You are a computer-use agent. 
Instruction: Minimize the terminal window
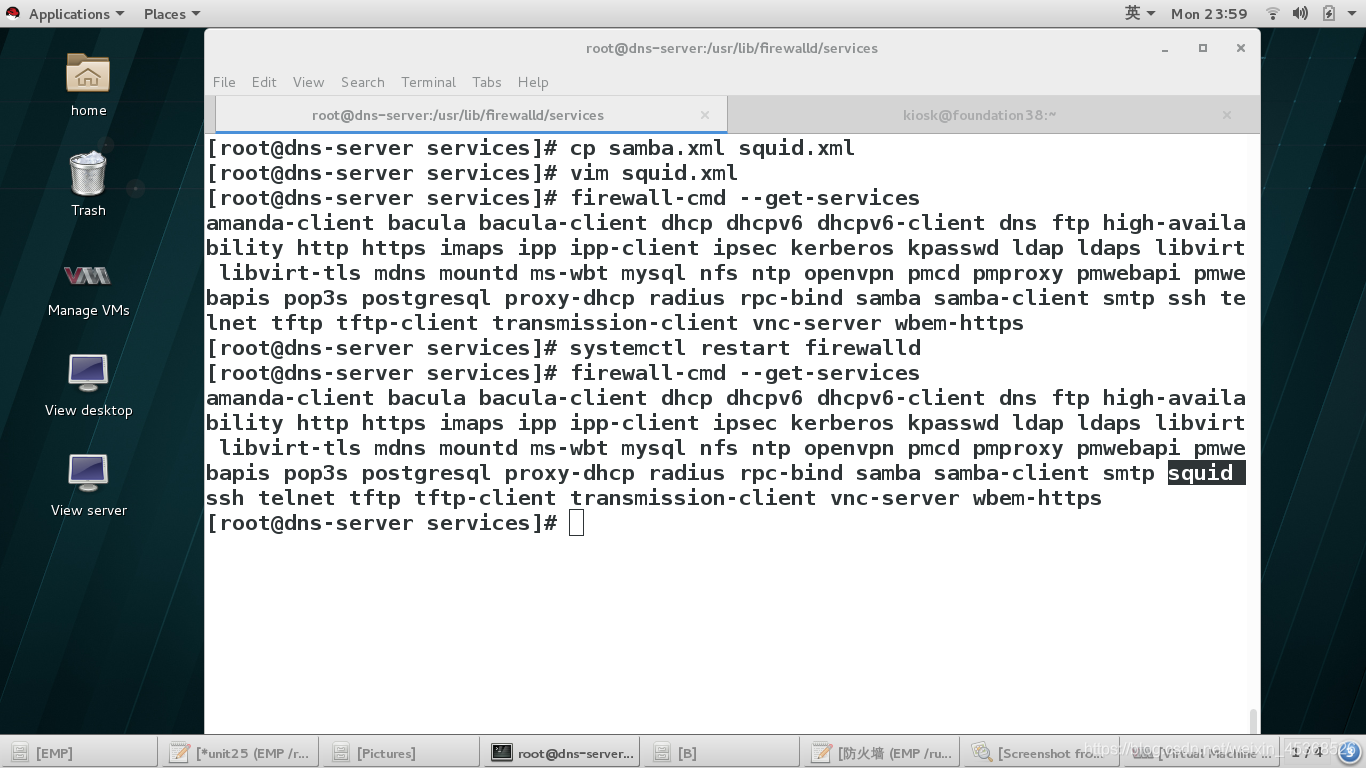click(x=1165, y=48)
